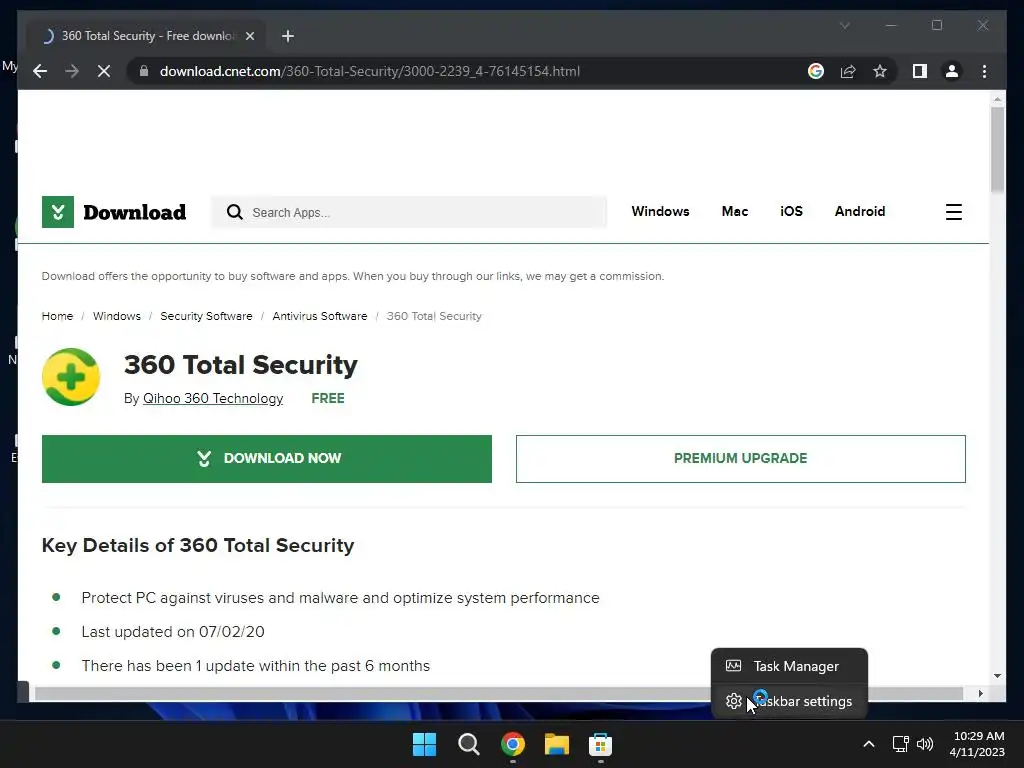Go to Antivirus Software breadcrumb
The height and width of the screenshot is (768, 1024).
click(320, 316)
